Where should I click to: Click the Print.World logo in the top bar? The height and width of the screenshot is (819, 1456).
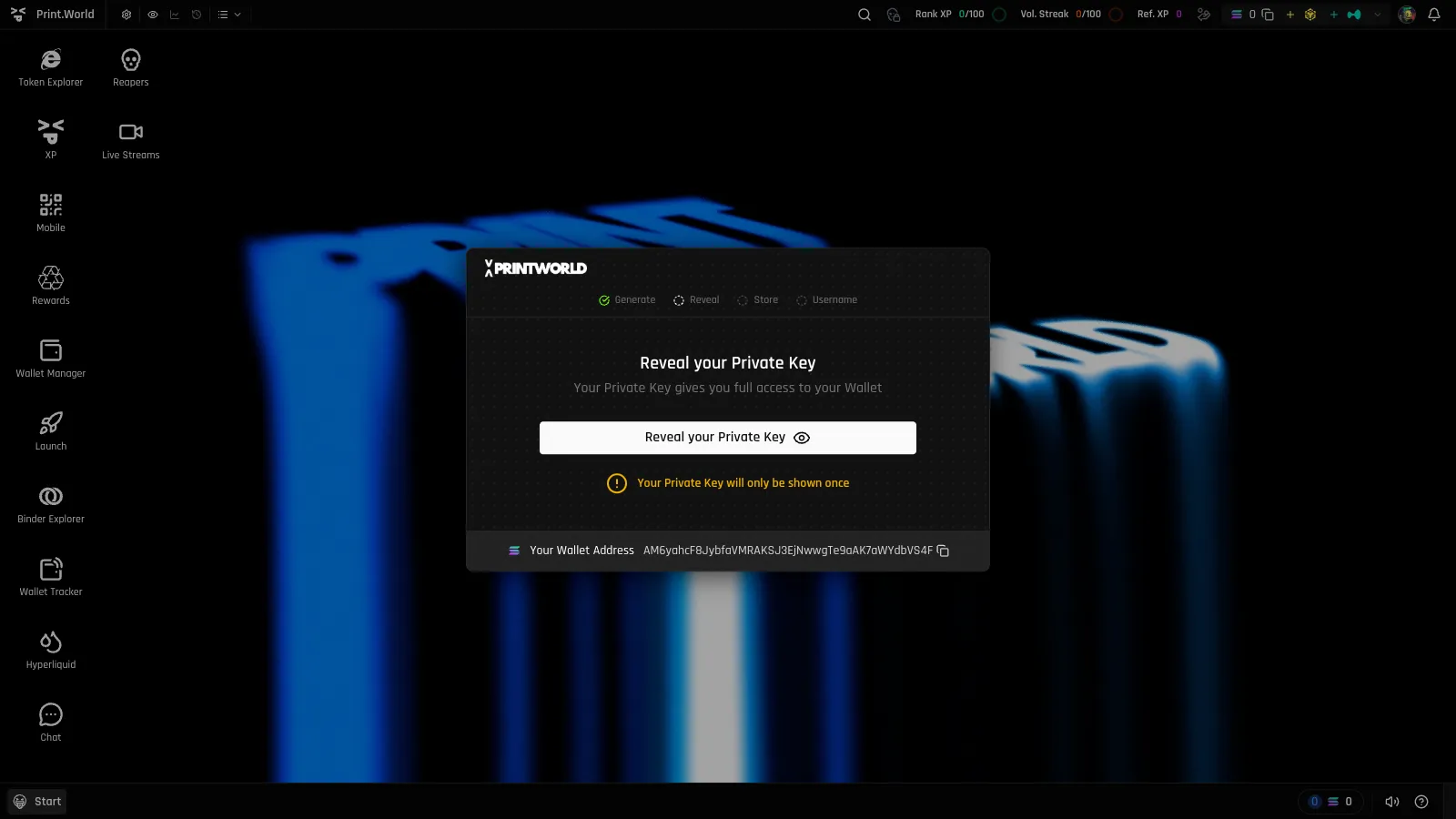pyautogui.click(x=53, y=15)
